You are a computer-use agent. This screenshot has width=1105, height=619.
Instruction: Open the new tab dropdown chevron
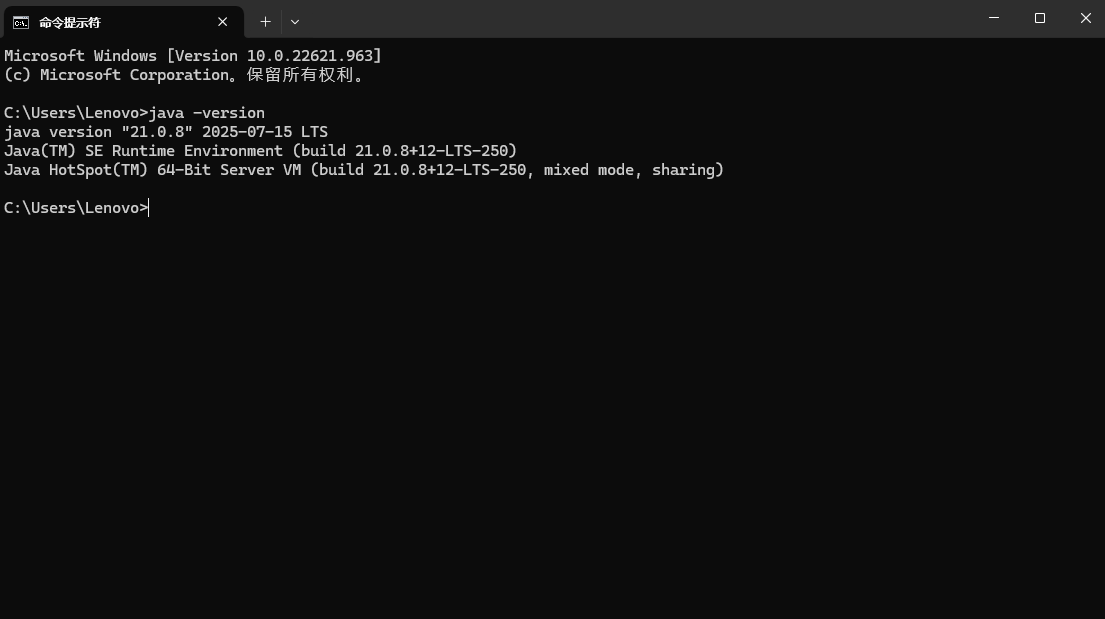coord(294,21)
